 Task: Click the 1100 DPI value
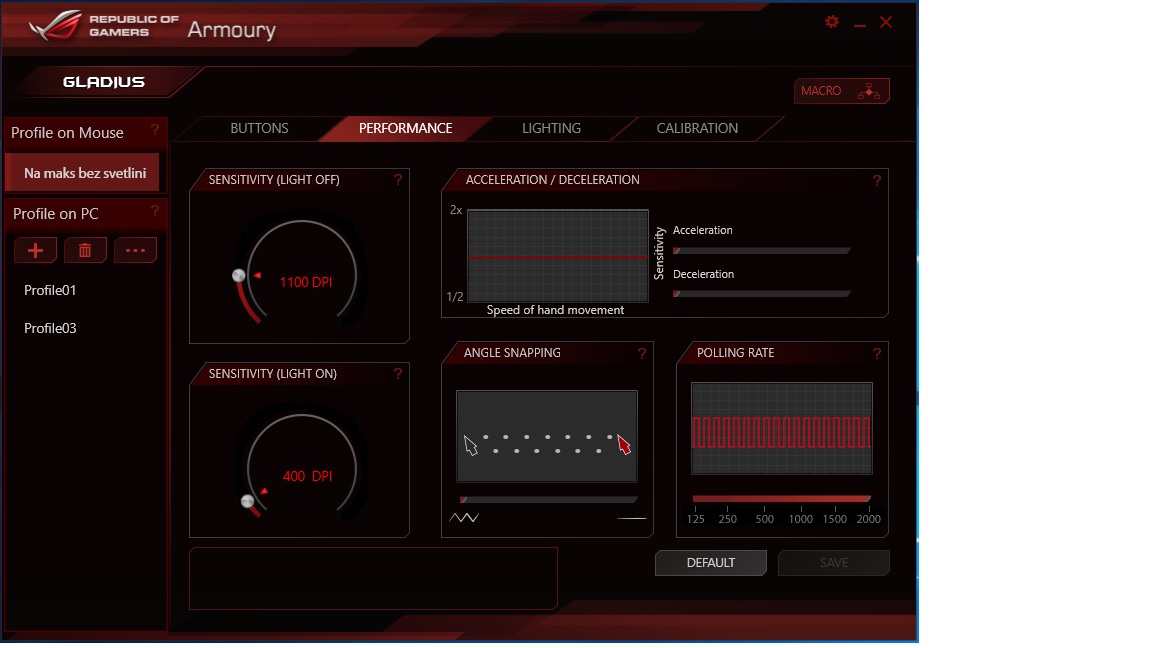pyautogui.click(x=306, y=282)
